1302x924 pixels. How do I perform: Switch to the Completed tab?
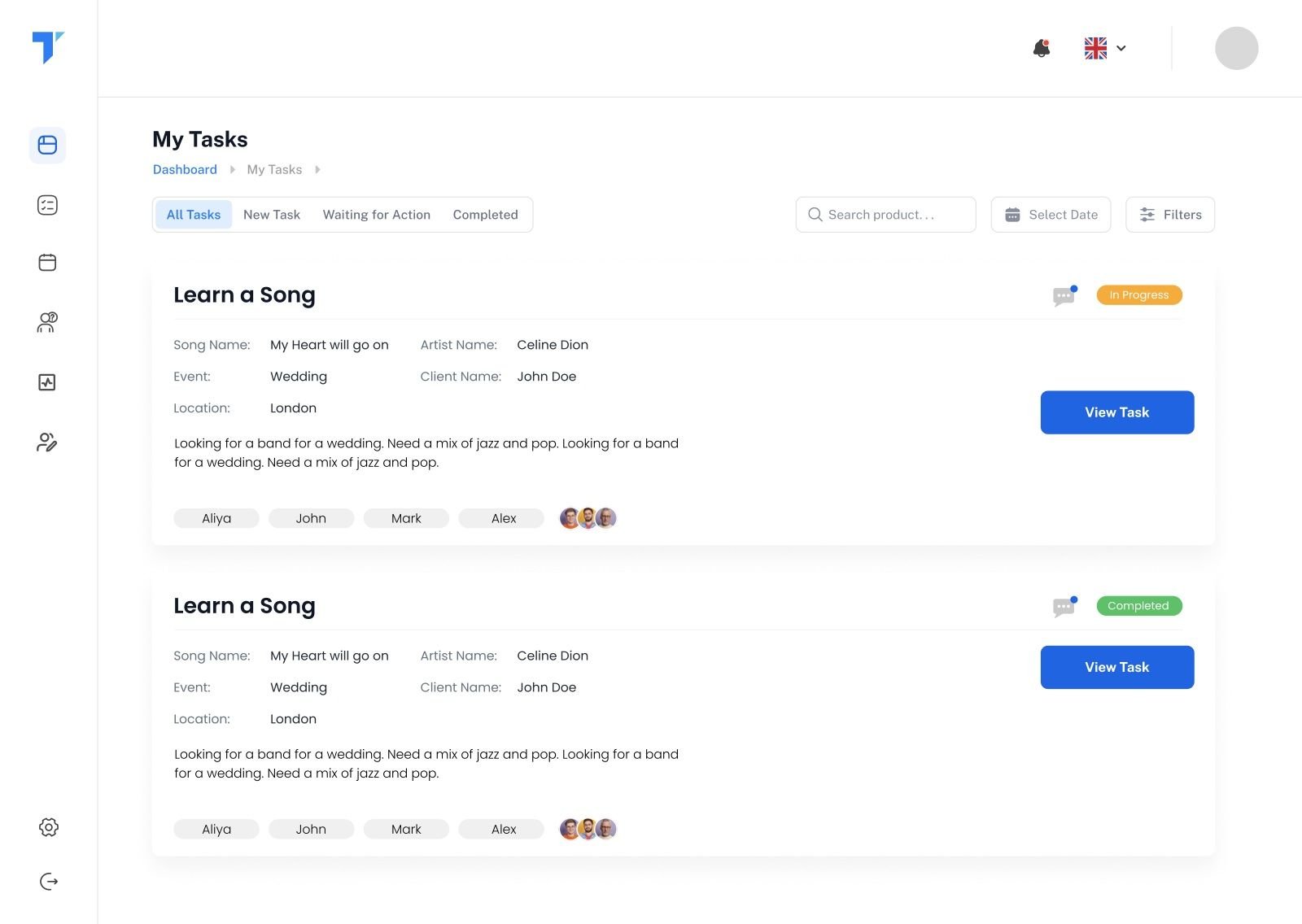(x=486, y=215)
